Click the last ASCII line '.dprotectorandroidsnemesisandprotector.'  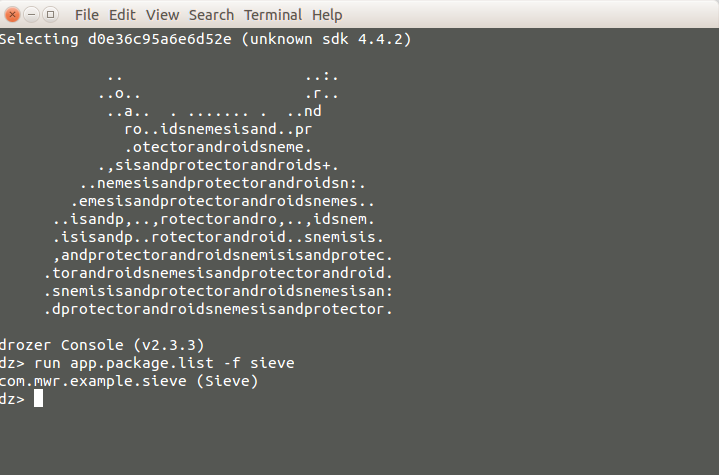218,309
